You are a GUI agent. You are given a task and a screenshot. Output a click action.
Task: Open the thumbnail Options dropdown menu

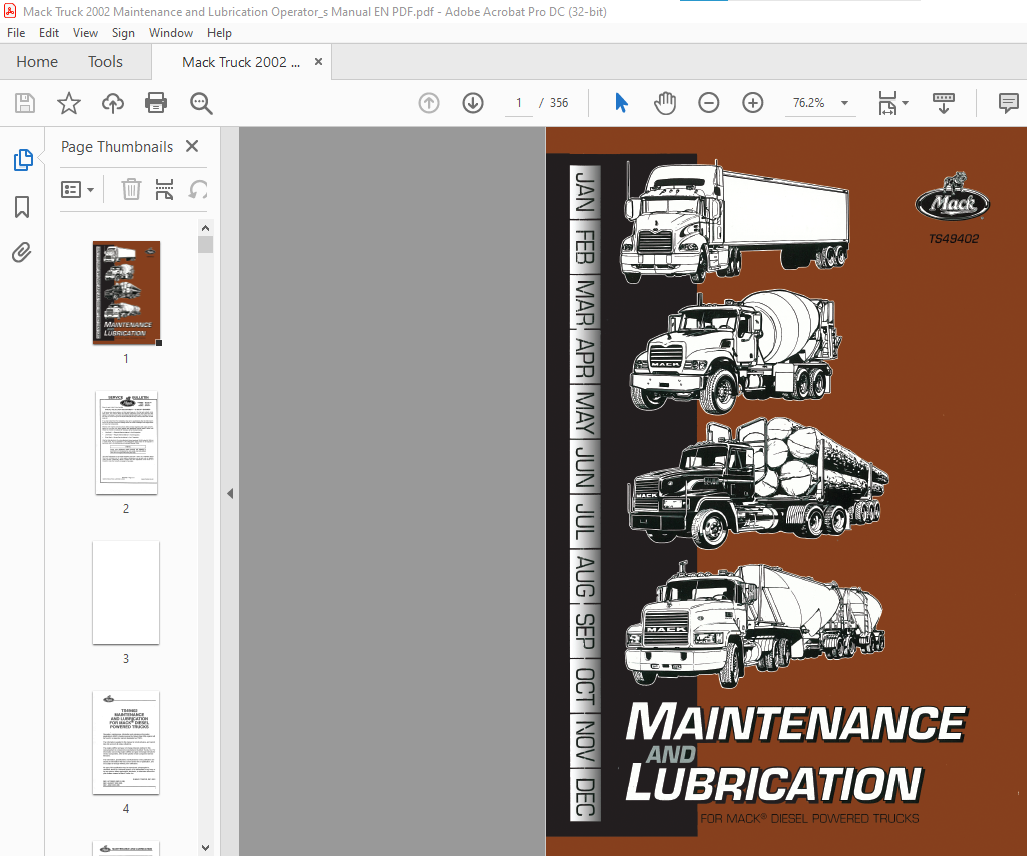[x=77, y=190]
